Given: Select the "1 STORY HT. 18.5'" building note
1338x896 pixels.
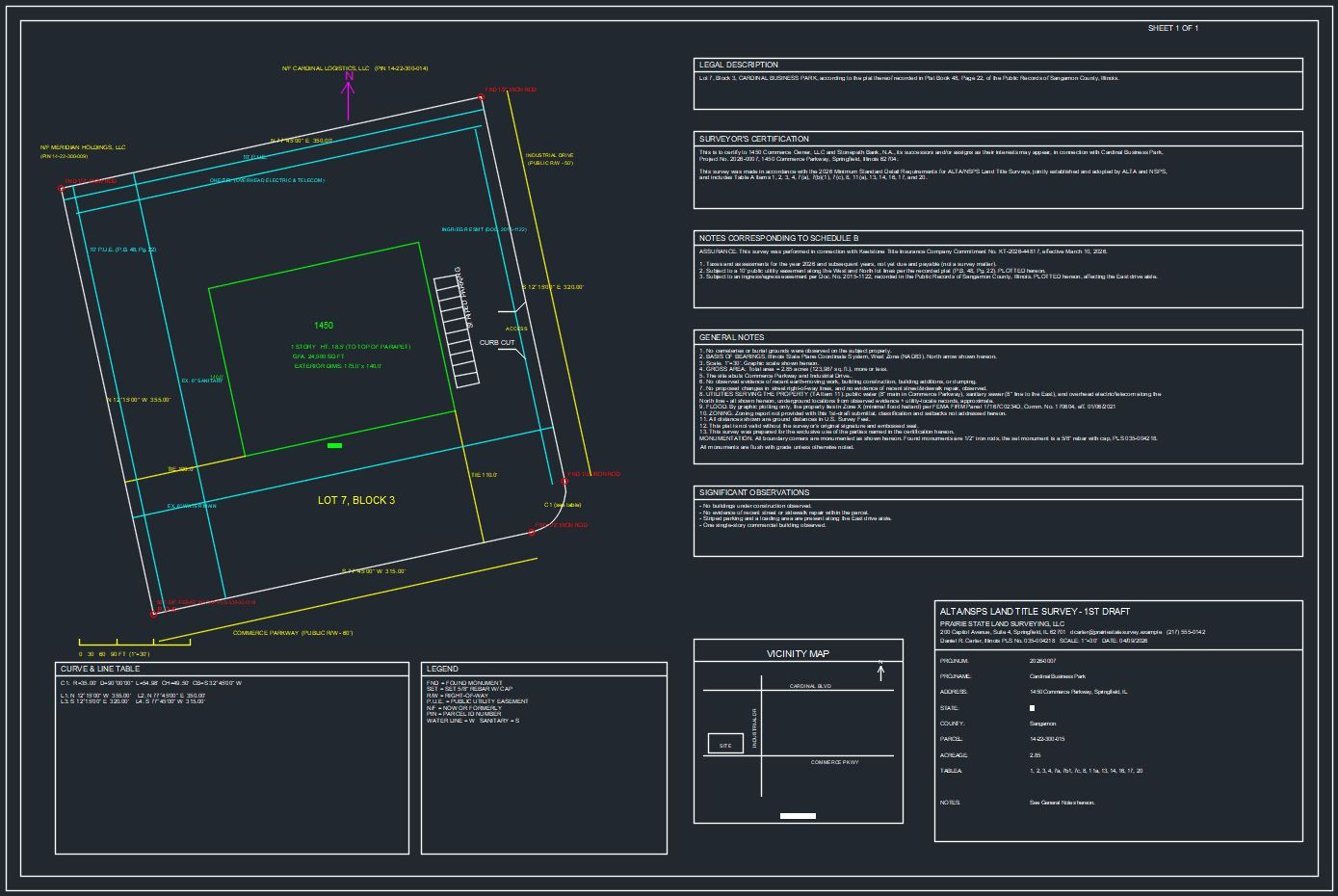Looking at the screenshot, I should [351, 347].
